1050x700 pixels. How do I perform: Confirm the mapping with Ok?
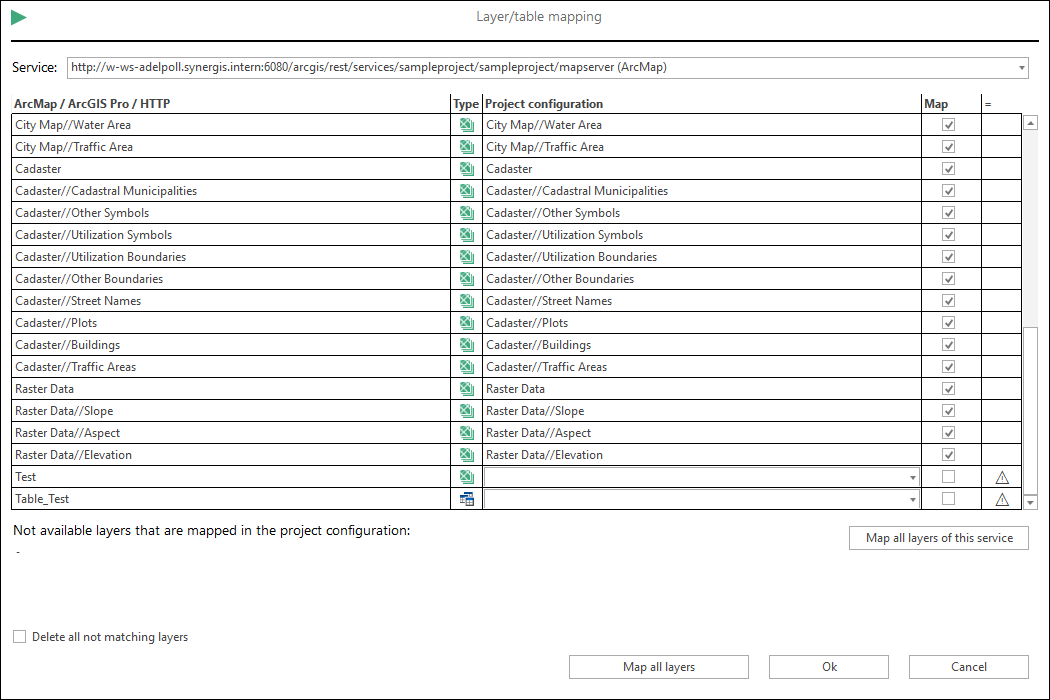tap(828, 666)
